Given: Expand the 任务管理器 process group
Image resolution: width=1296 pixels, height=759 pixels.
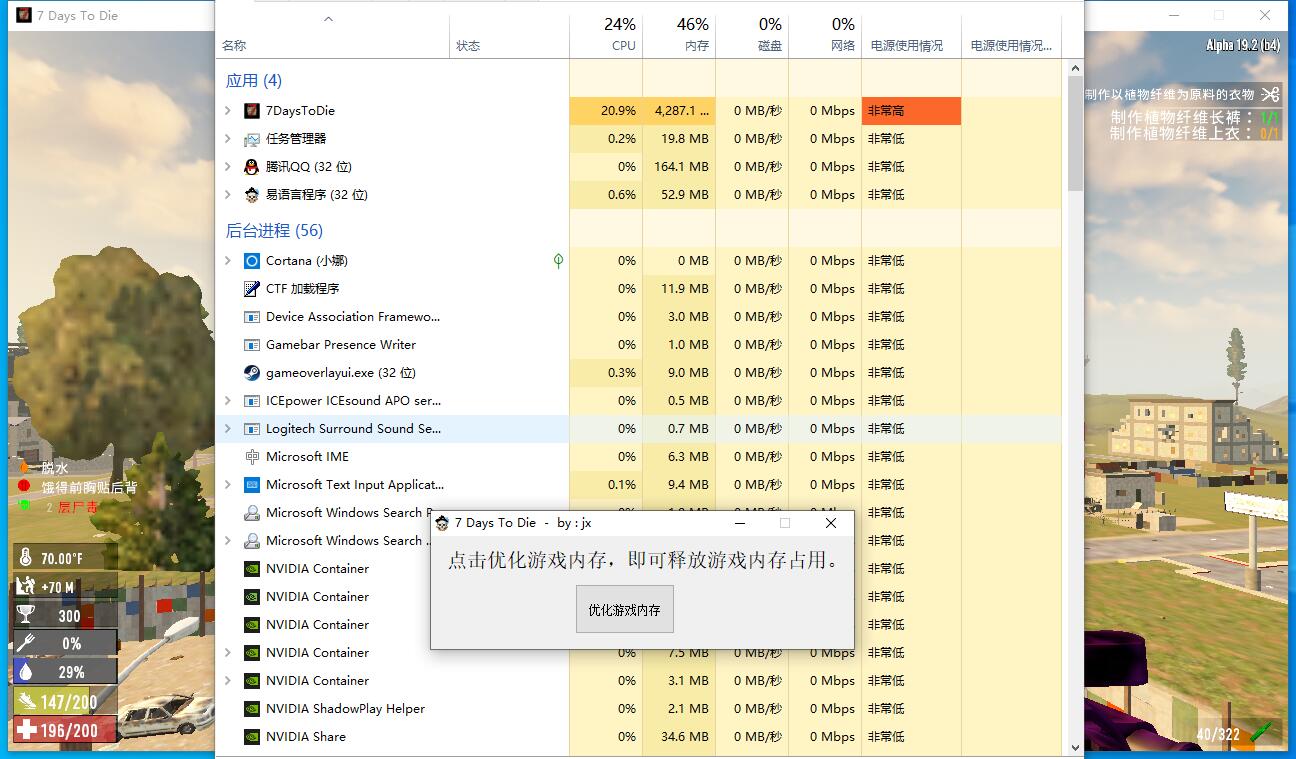Looking at the screenshot, I should point(228,139).
